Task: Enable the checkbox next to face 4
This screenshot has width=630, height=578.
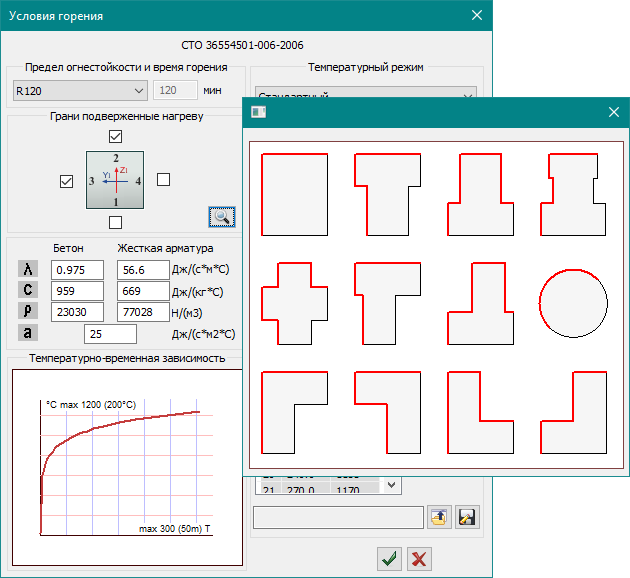Action: [x=164, y=179]
